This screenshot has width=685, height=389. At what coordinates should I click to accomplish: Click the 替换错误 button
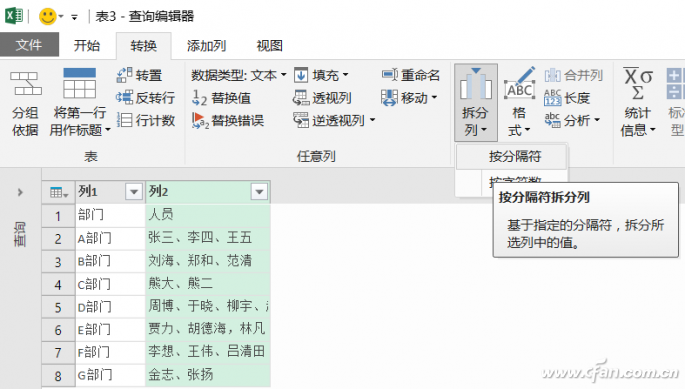[x=228, y=120]
